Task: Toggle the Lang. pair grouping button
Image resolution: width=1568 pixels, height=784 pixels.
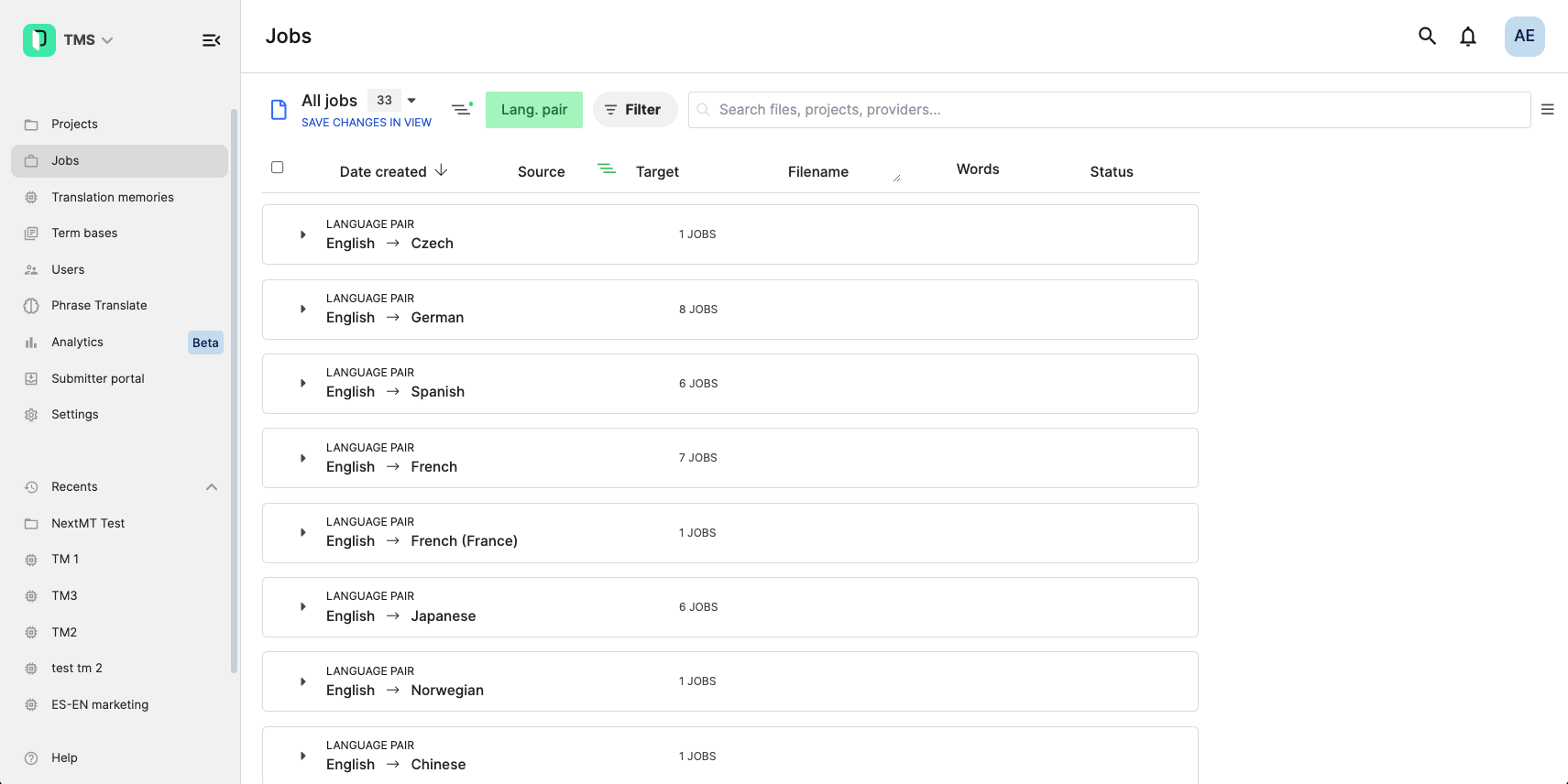Action: (x=533, y=110)
